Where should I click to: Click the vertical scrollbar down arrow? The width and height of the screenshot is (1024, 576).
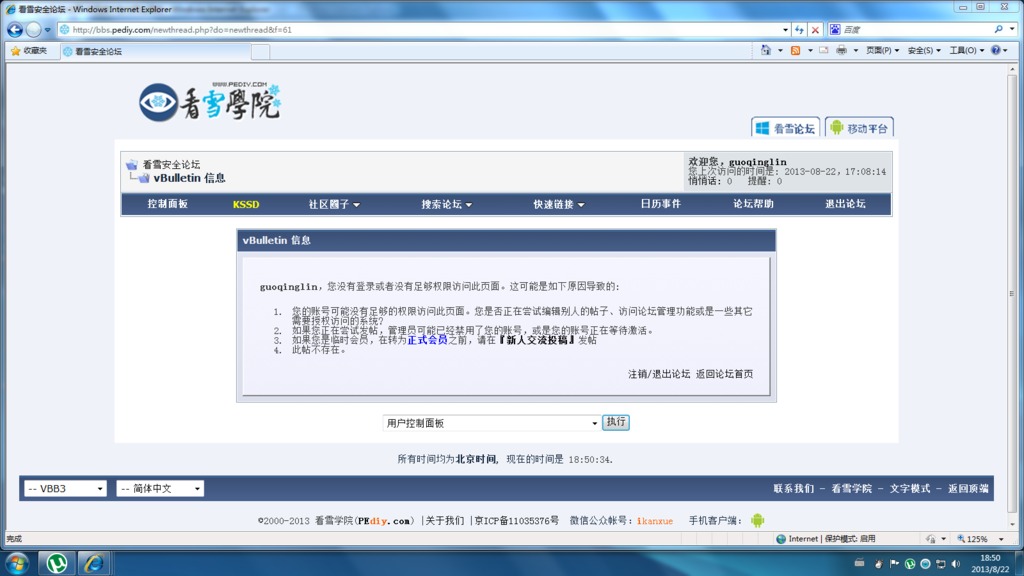1012,524
